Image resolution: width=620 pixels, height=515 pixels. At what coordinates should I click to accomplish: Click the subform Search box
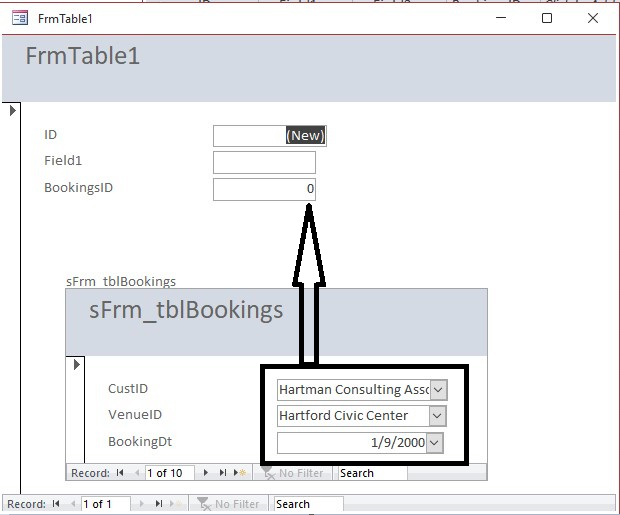372,473
